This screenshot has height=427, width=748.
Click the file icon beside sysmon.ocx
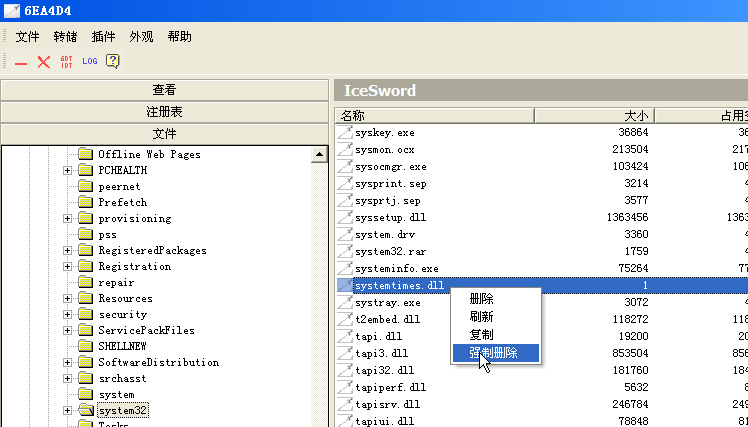344,149
